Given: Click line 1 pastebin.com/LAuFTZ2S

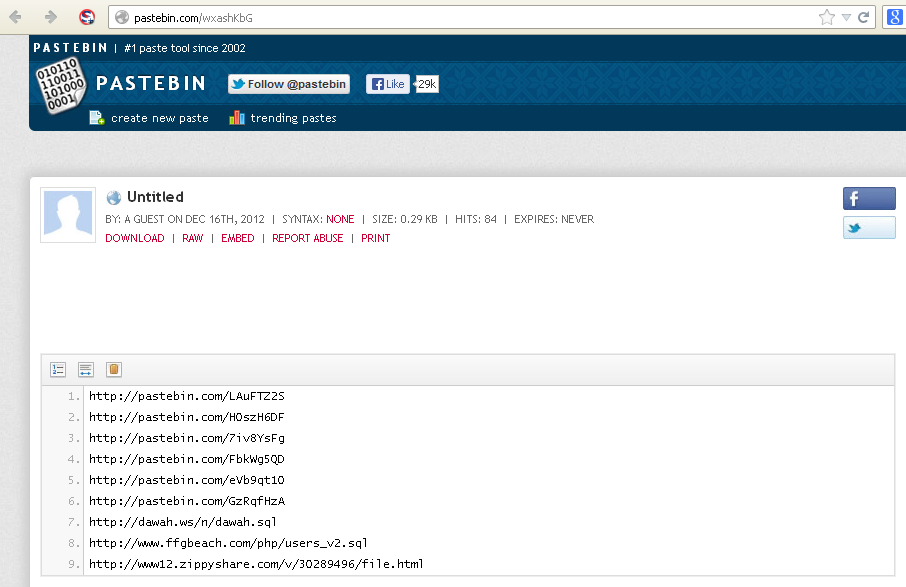Looking at the screenshot, I should point(187,396).
